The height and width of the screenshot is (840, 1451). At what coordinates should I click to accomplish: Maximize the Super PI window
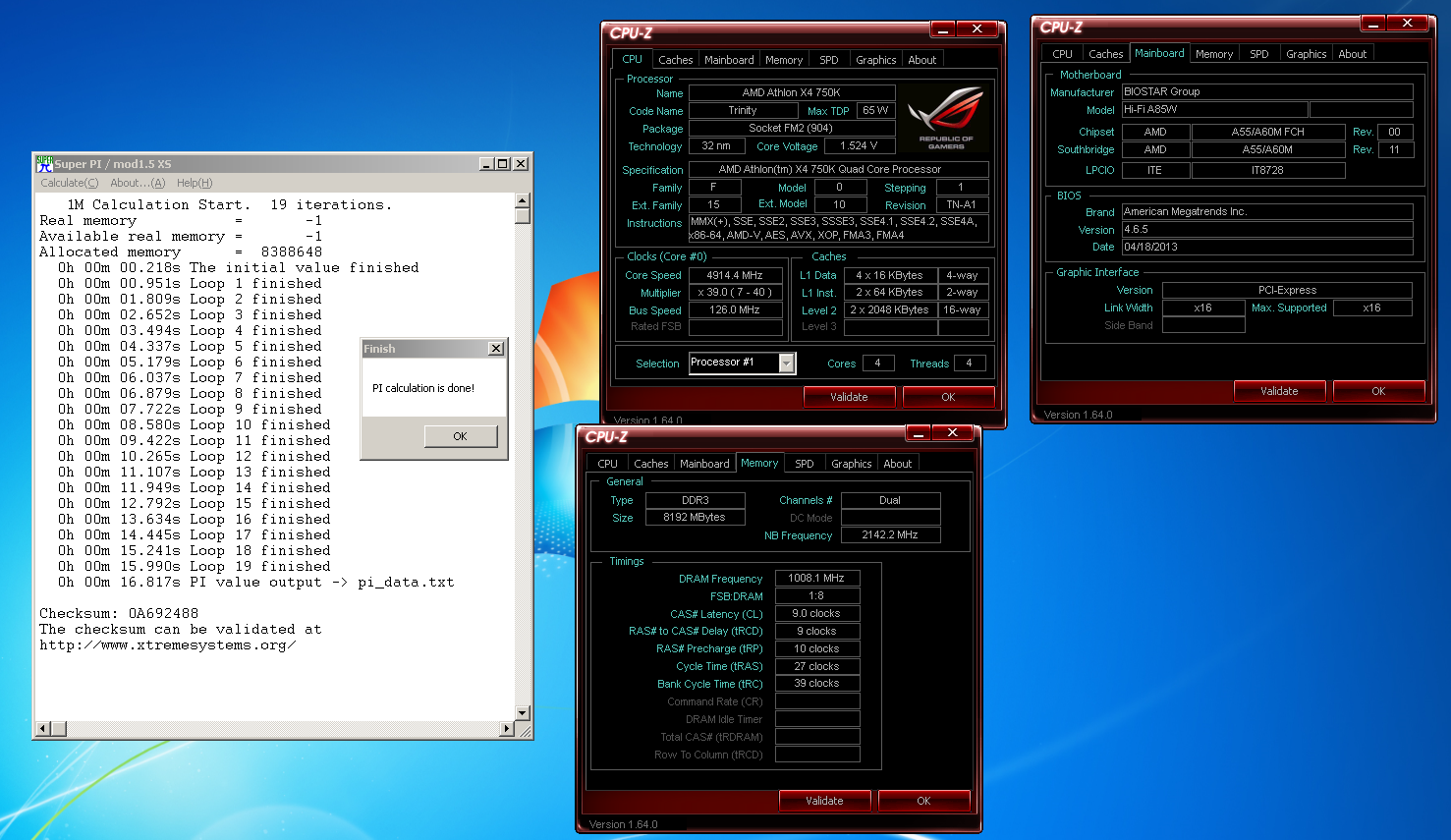click(503, 164)
